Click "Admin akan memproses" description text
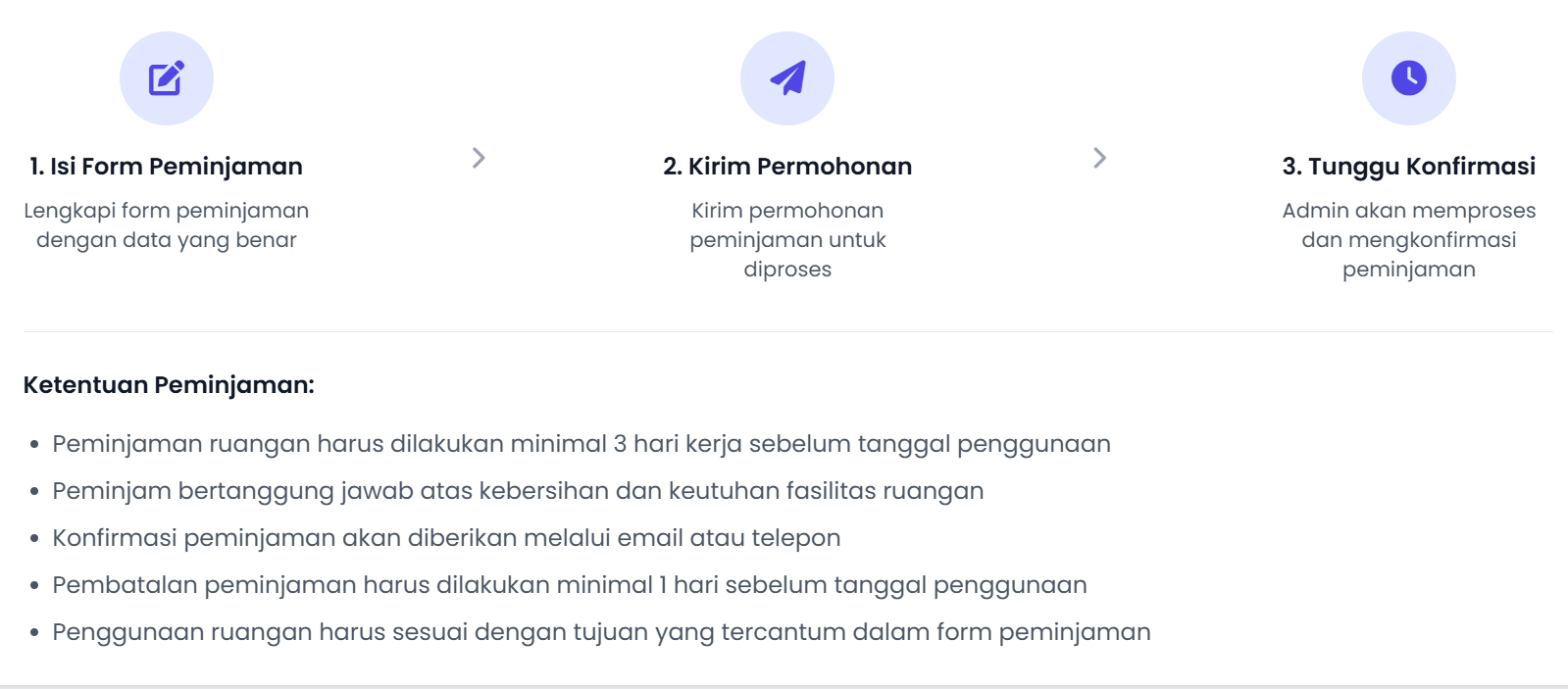Viewport: 1568px width, 689px height. pyautogui.click(x=1408, y=211)
